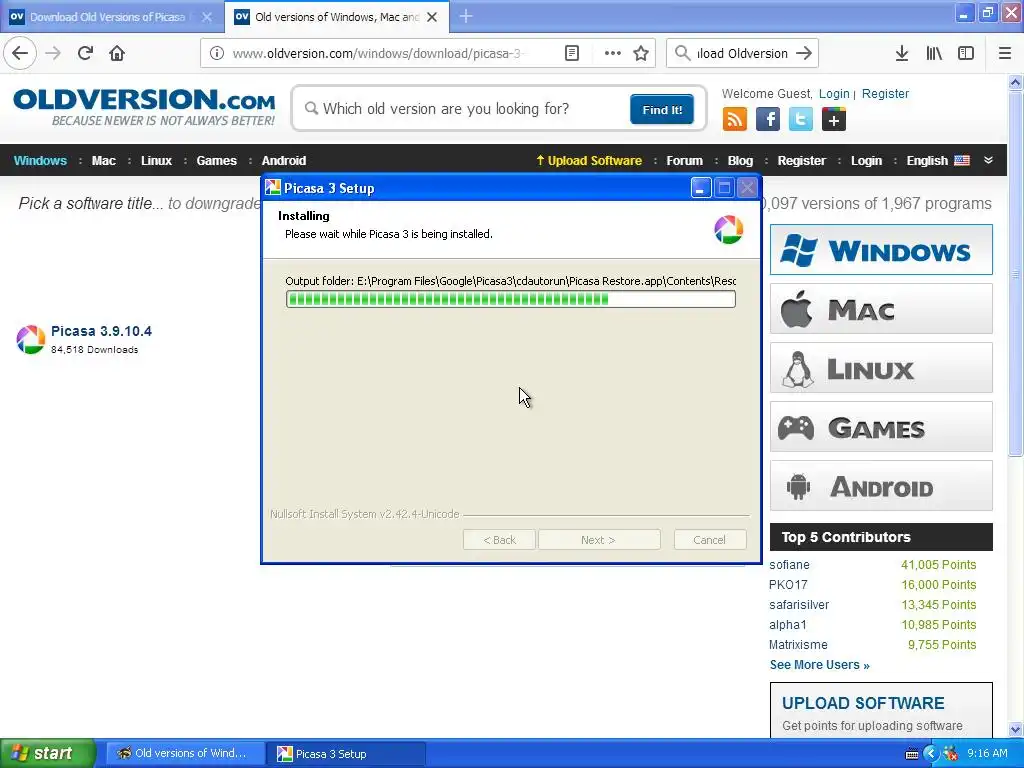
Task: Click the page vertical scrollbar thumb
Action: tap(1015, 274)
